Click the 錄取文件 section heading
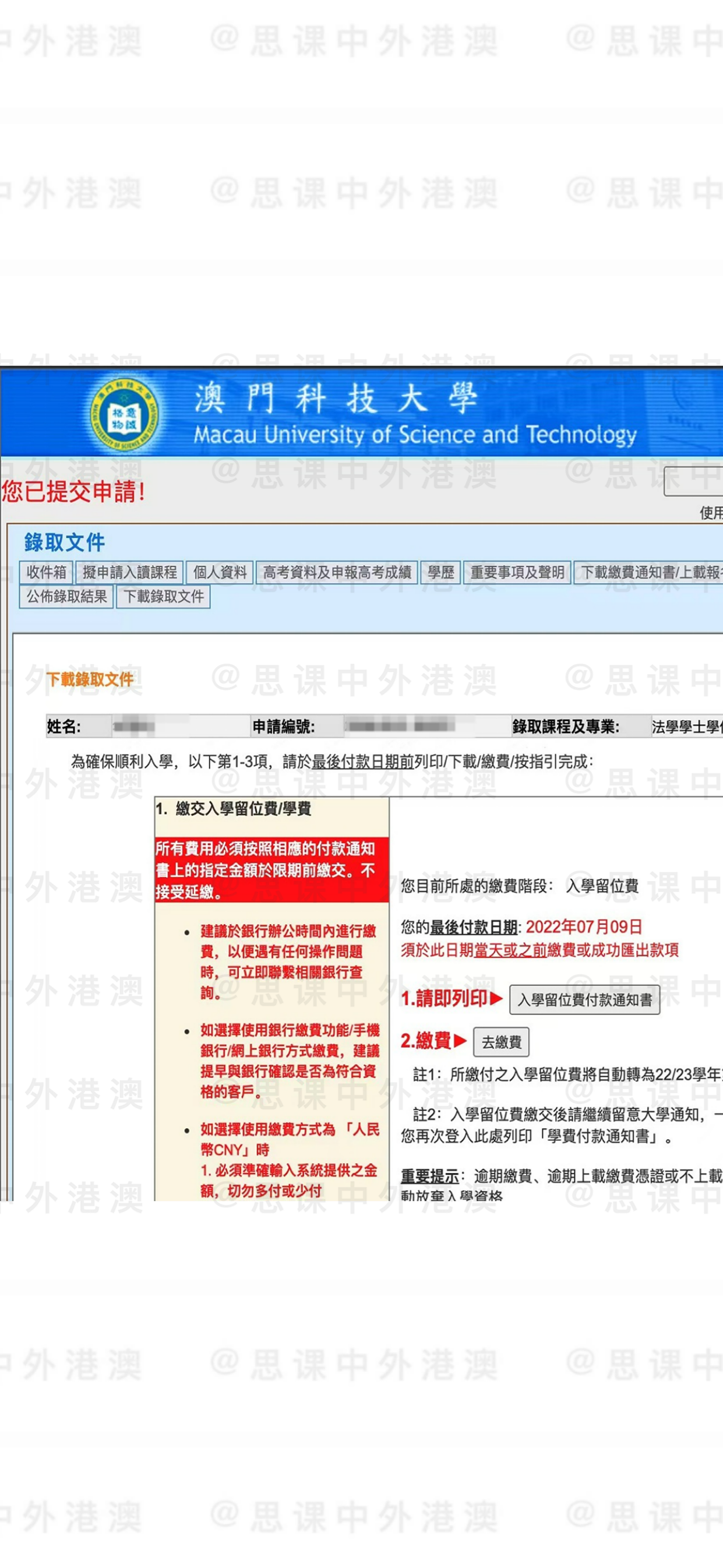723x1568 pixels. point(65,542)
